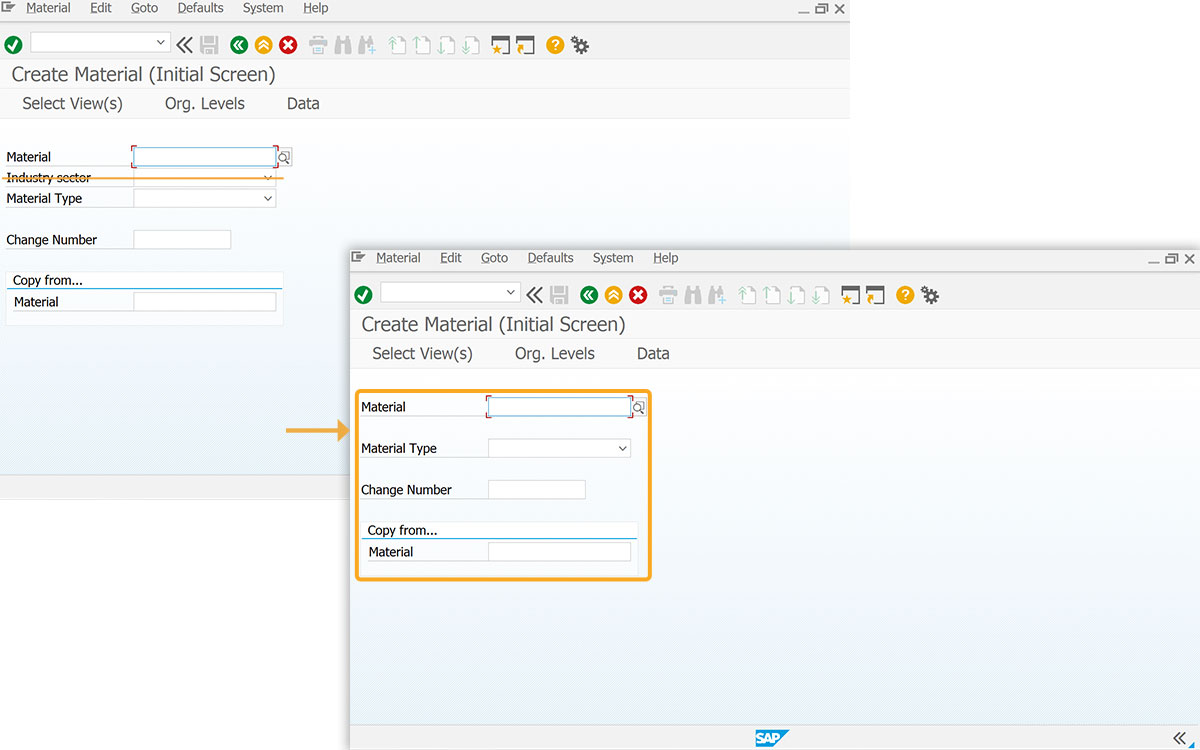Open System menu in front window
The image size is (1200, 750).
pos(613,258)
